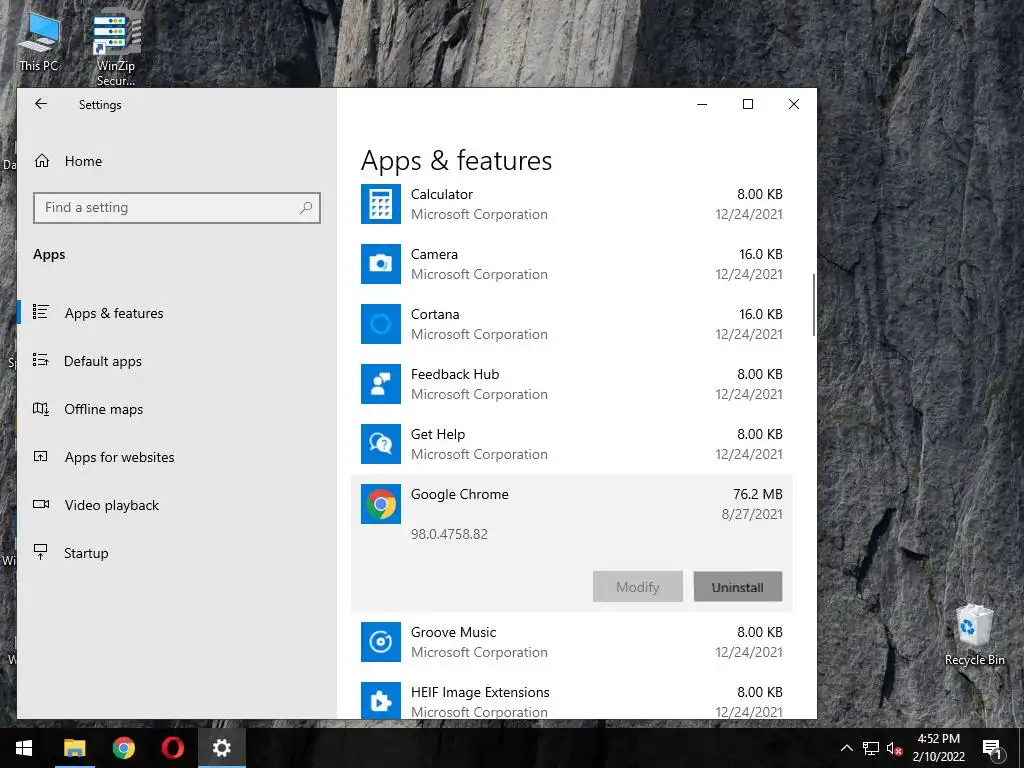Click the Find a setting search box

177,208
